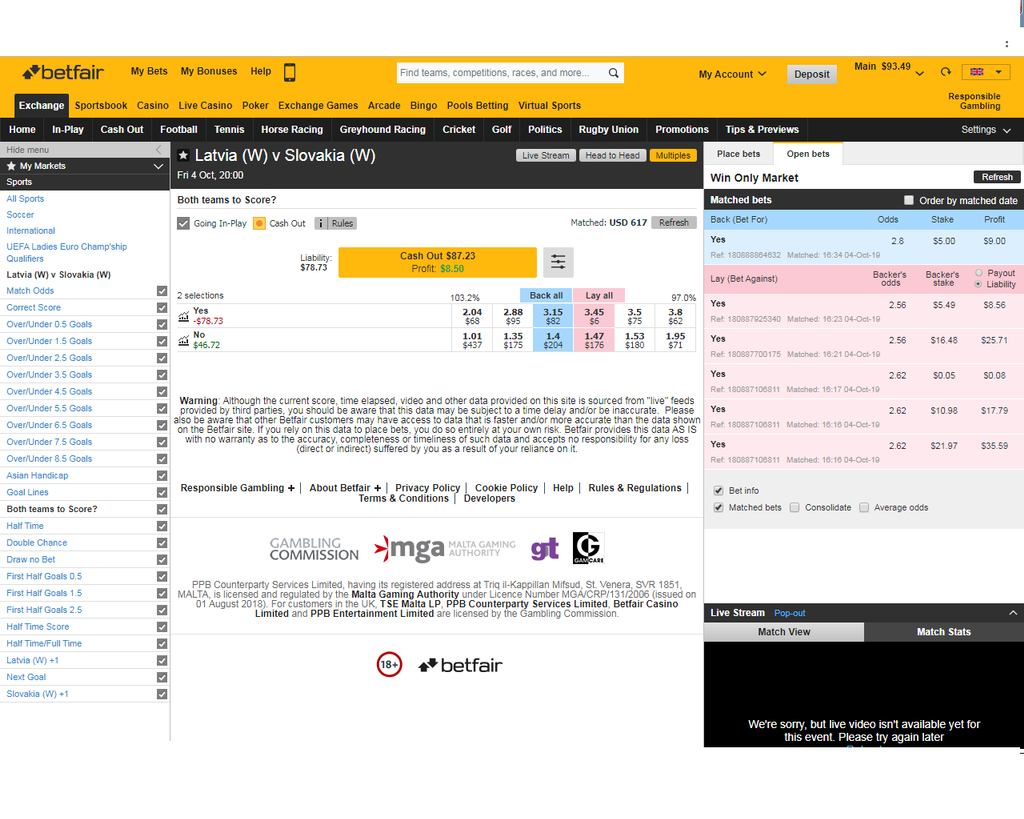The height and width of the screenshot is (819, 1024).
Task: Click the Cash Out $87.23 button
Action: [438, 263]
